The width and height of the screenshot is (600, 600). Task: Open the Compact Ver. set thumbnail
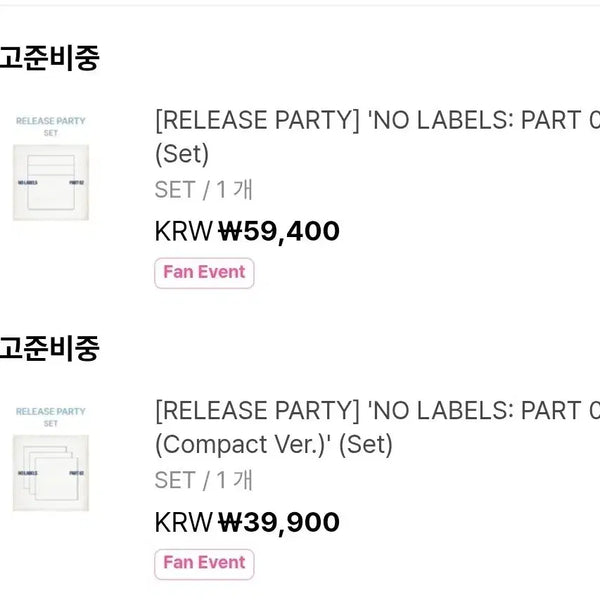click(x=51, y=459)
